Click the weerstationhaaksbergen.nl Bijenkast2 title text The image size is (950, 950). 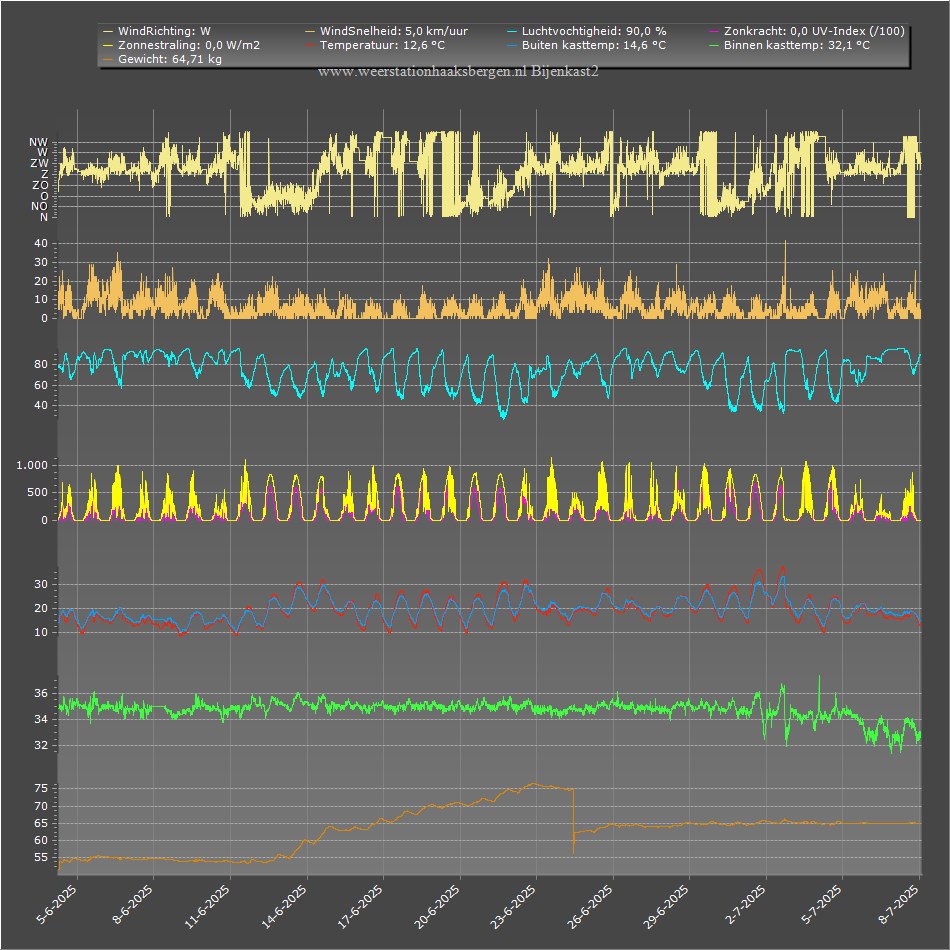point(458,71)
